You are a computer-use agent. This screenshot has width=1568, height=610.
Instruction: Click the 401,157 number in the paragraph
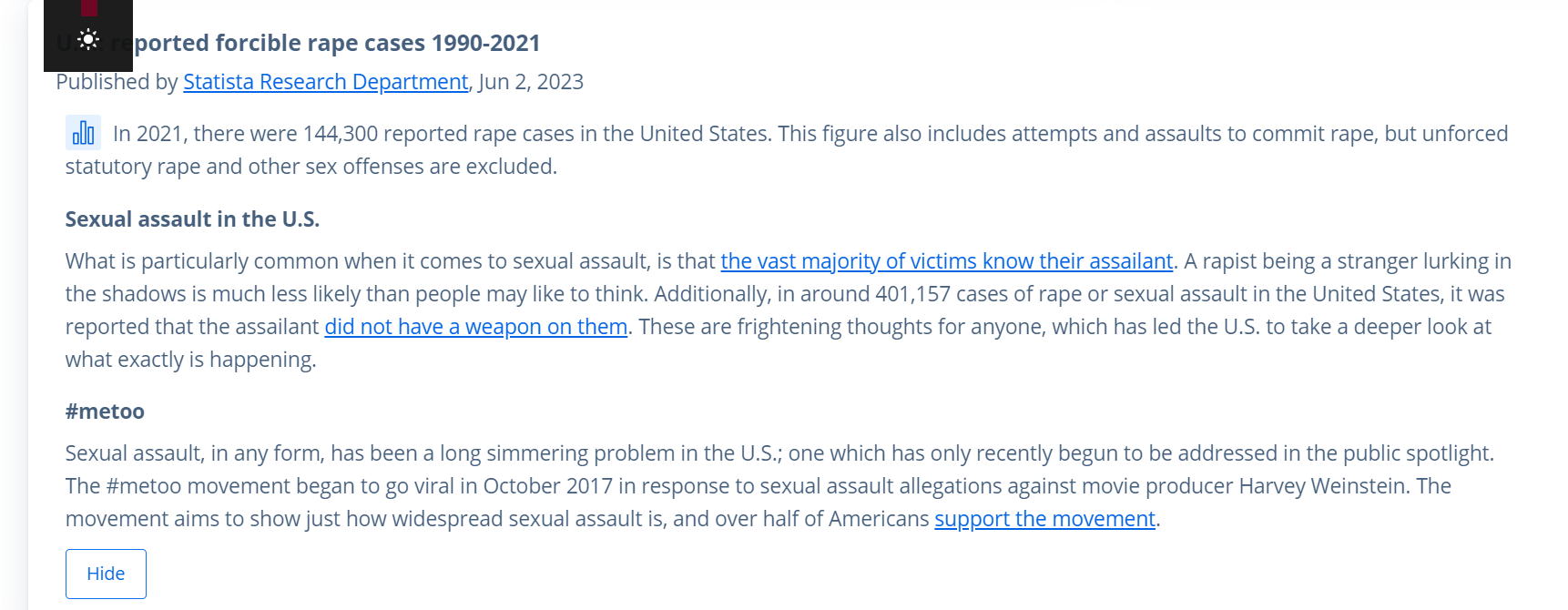(x=912, y=294)
